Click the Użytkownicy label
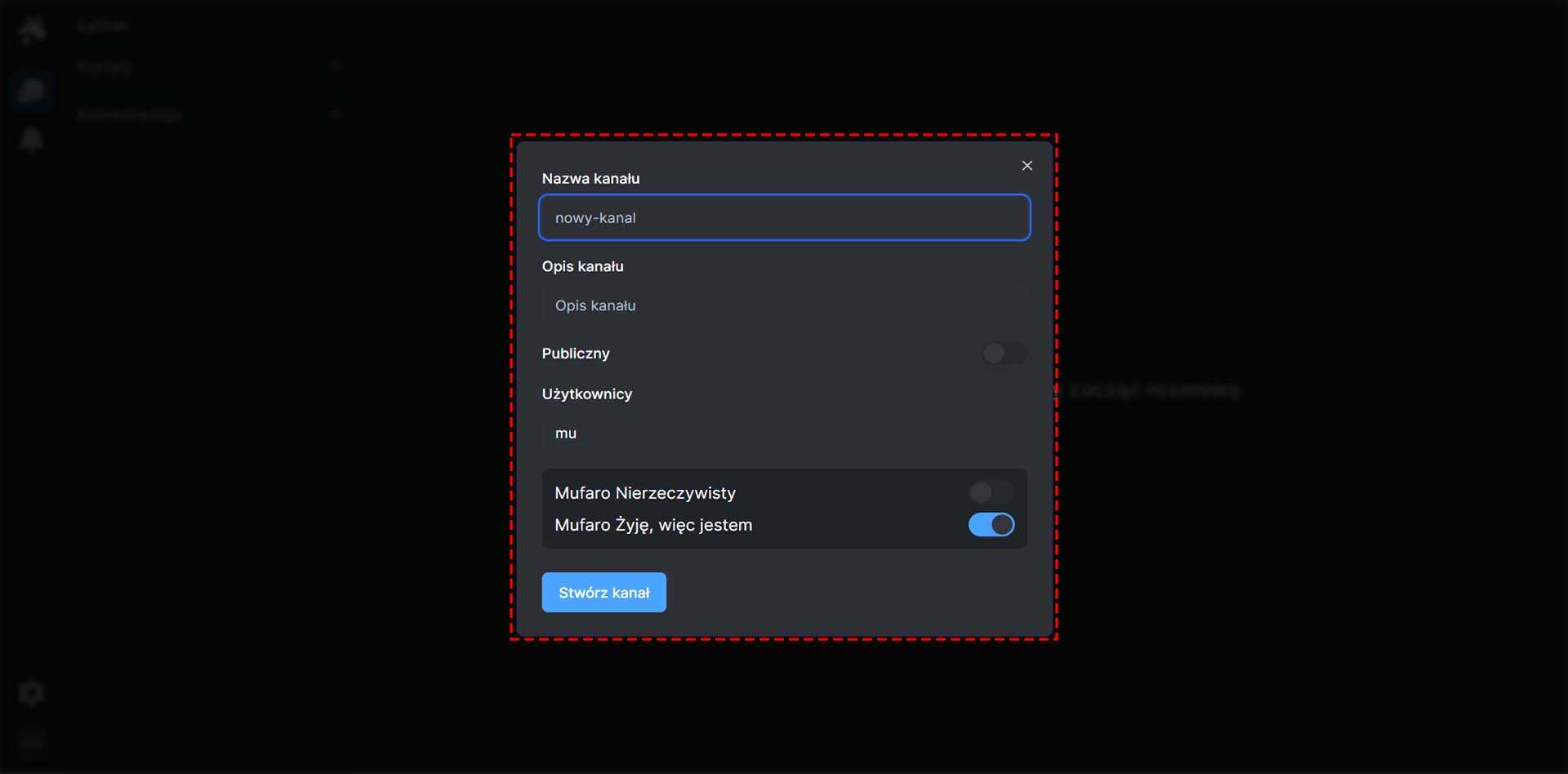Screen dimensions: 1568x774 coord(586,394)
